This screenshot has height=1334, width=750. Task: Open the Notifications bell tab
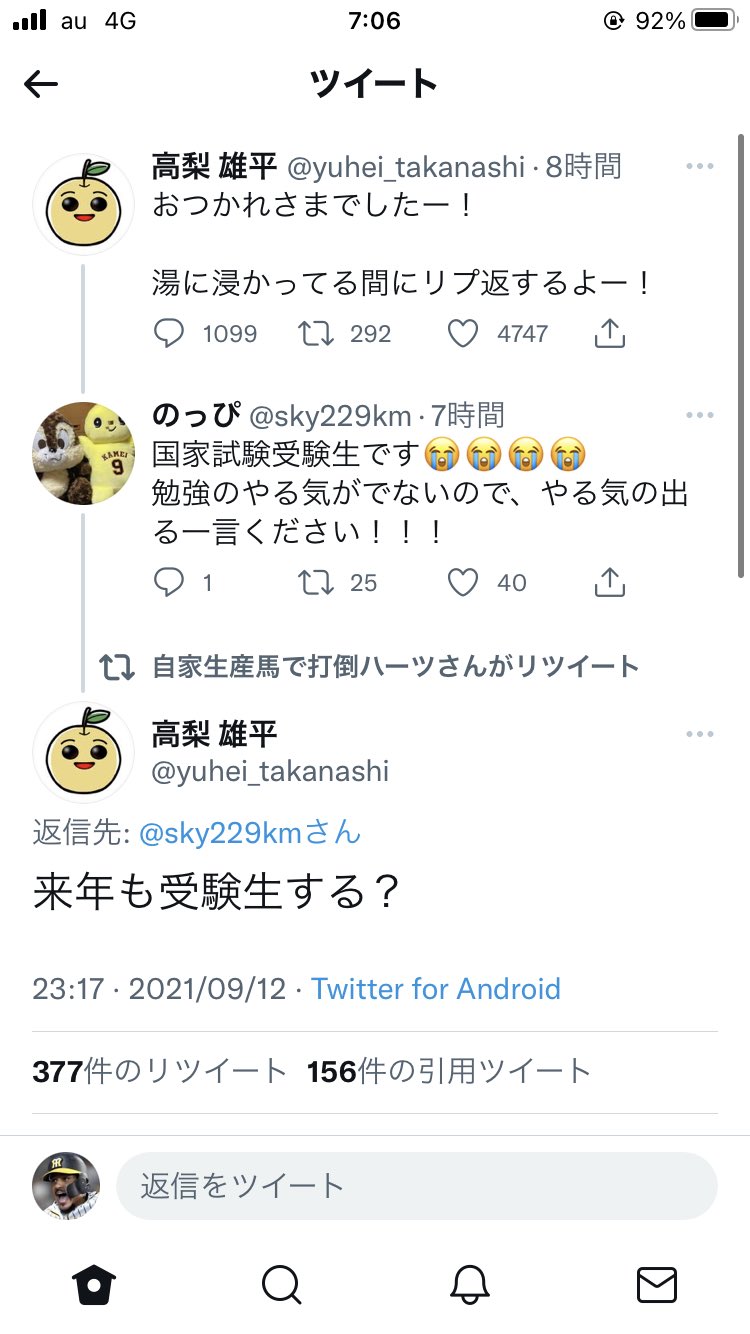coord(469,1284)
